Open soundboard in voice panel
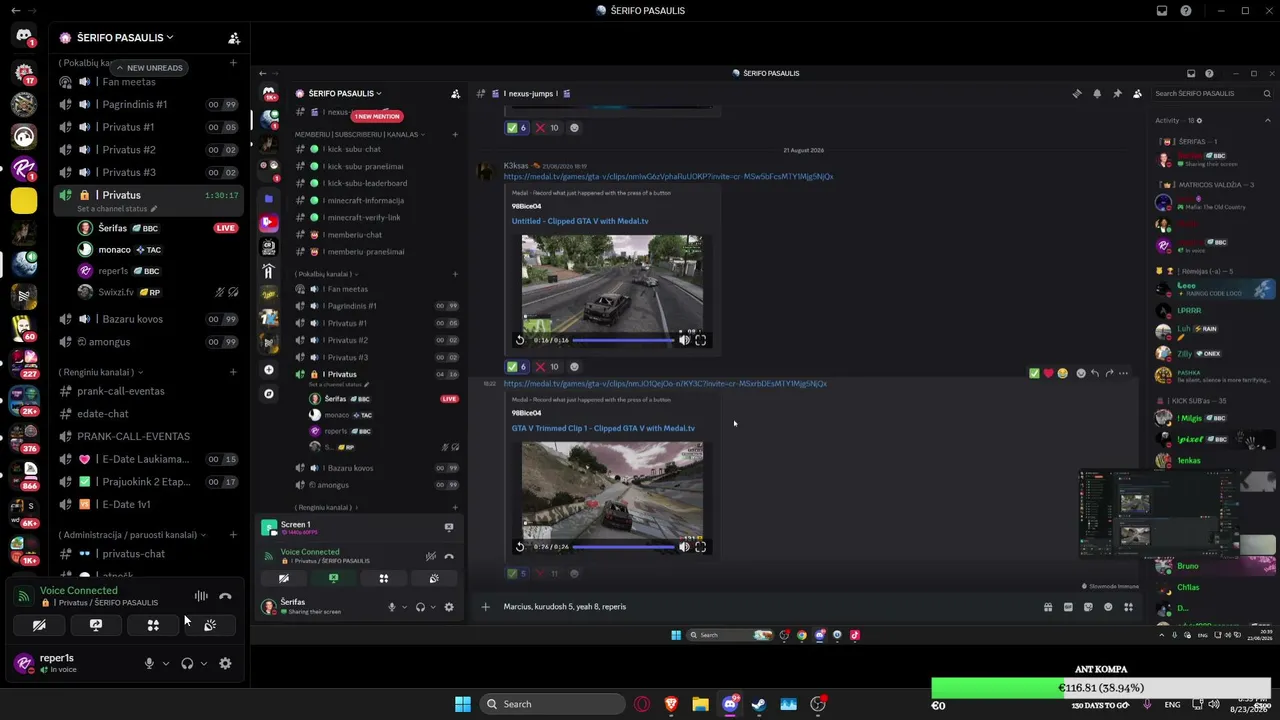The height and width of the screenshot is (720, 1280). pos(210,625)
